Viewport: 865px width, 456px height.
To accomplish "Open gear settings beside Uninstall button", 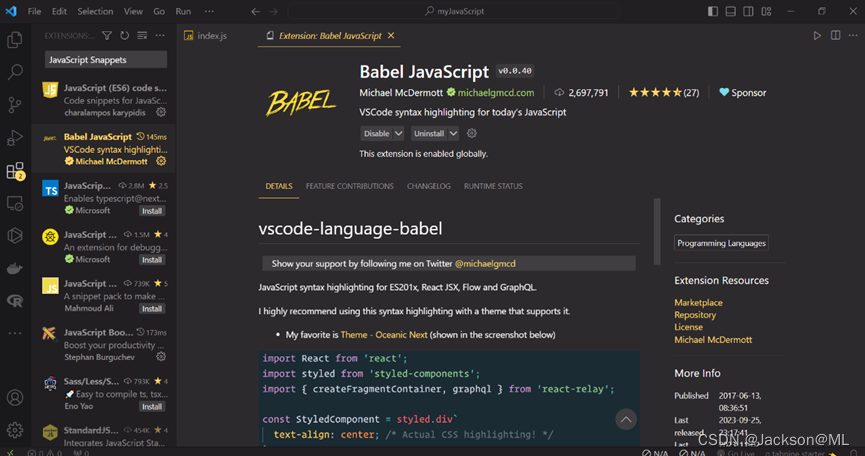I will (x=472, y=133).
